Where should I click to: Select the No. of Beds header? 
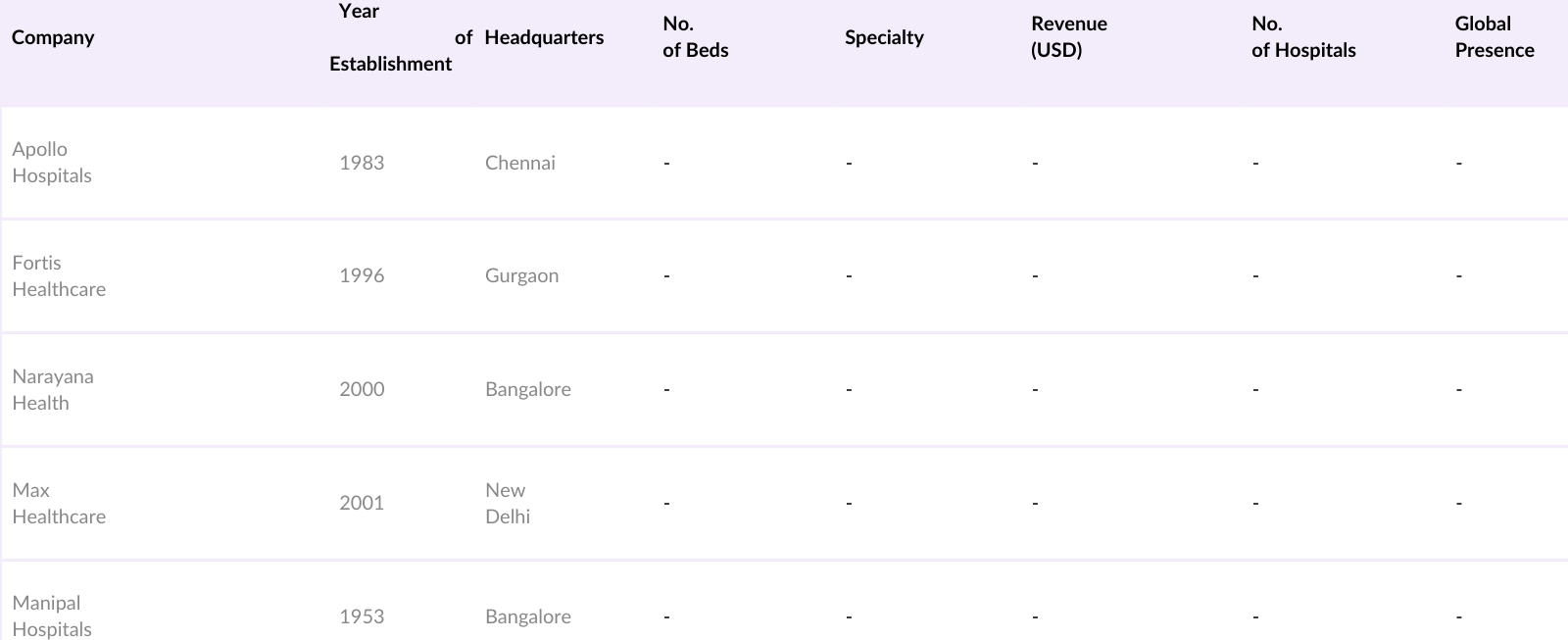coord(695,37)
